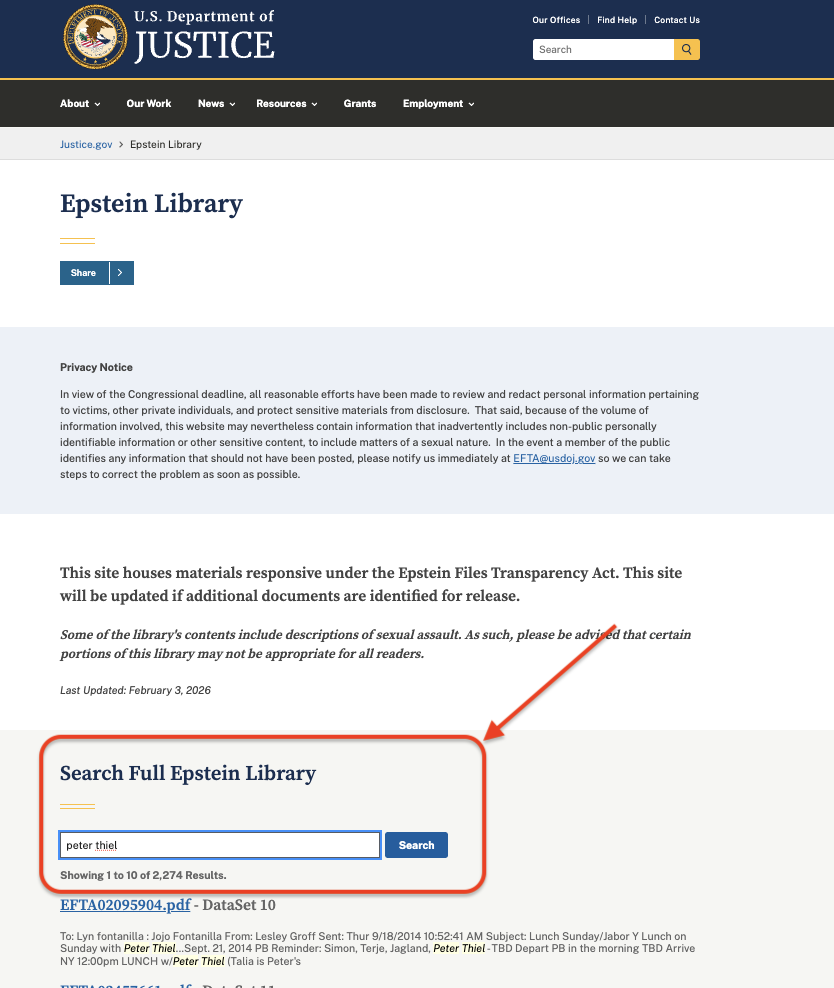Click the header site search field
The height and width of the screenshot is (988, 834).
603,49
